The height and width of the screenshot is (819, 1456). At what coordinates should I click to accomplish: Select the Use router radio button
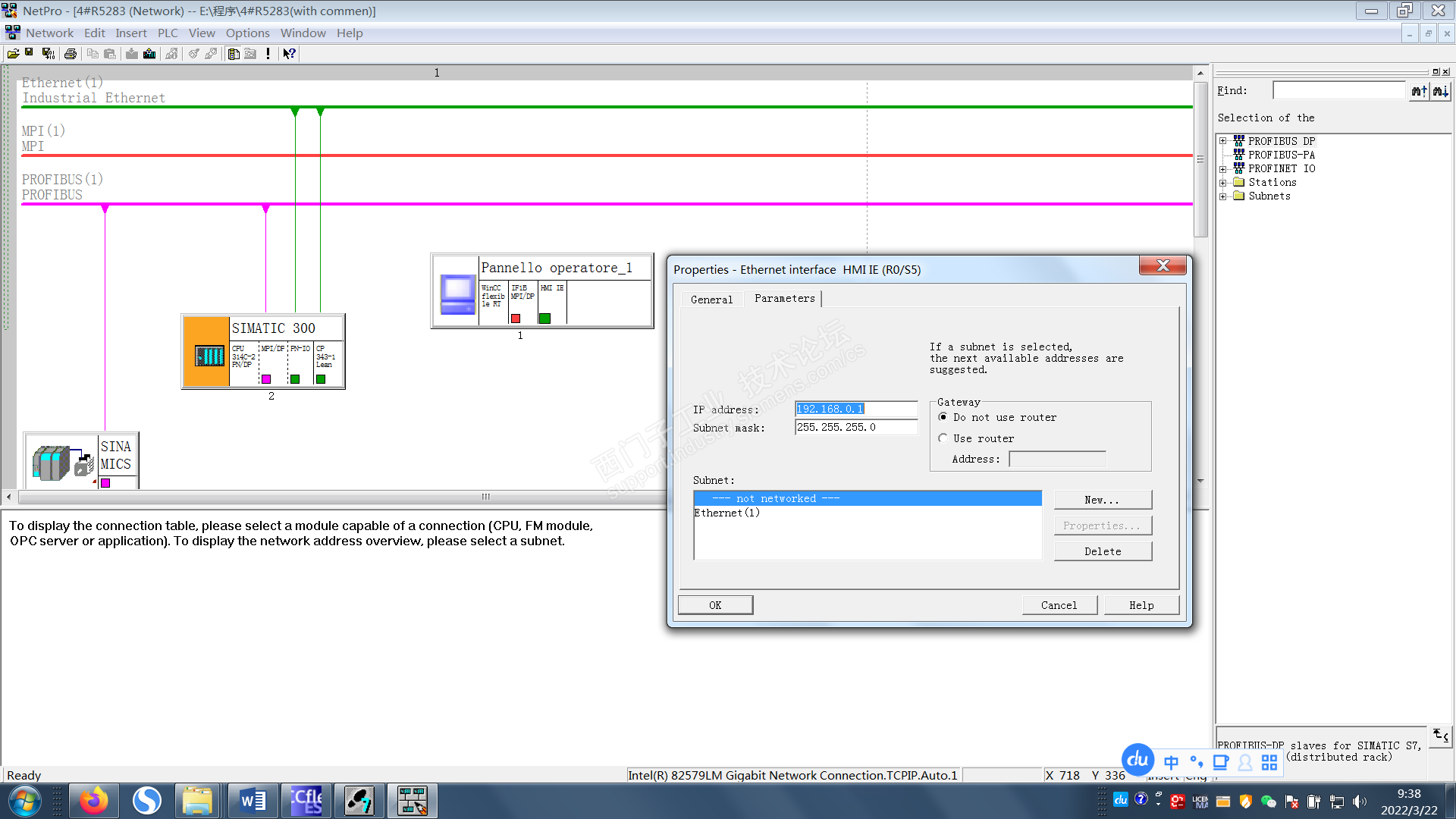[x=943, y=438]
